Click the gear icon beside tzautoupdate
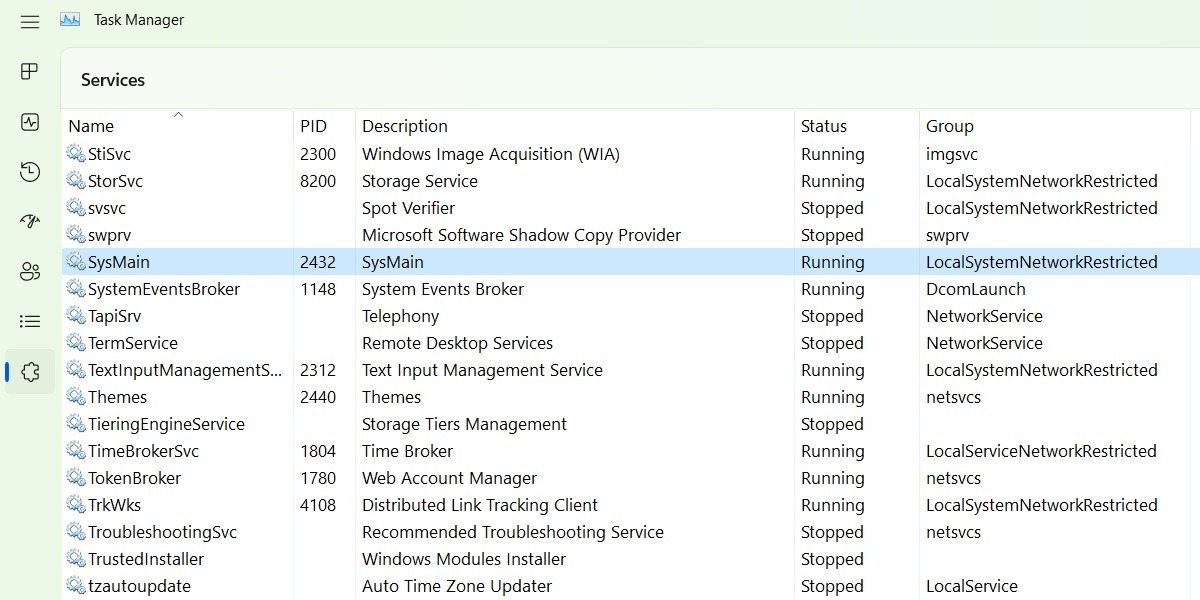1200x600 pixels. pos(76,586)
